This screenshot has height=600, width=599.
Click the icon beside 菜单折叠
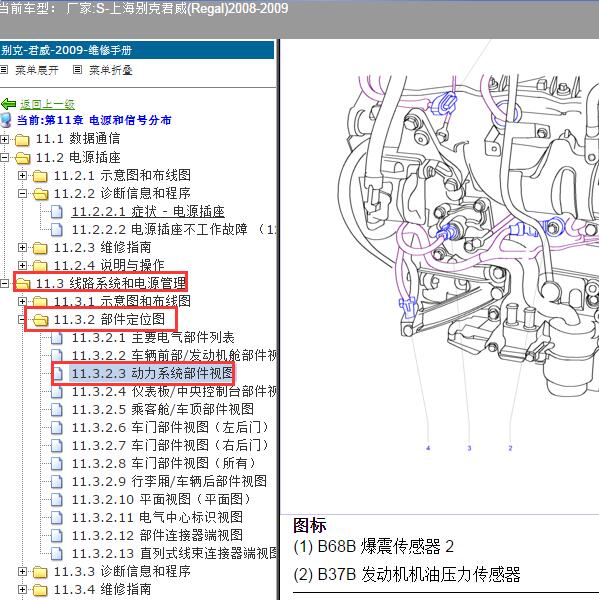pos(77,70)
